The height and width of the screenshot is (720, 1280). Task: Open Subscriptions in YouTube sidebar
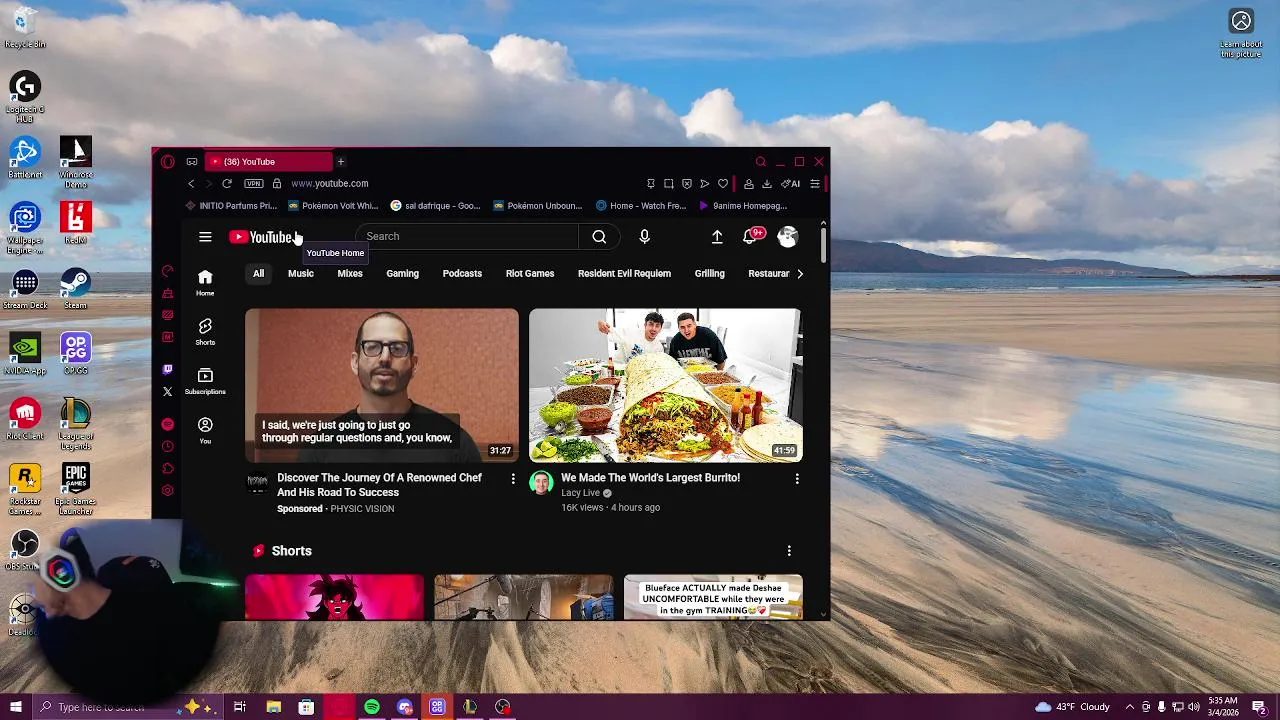[x=205, y=380]
